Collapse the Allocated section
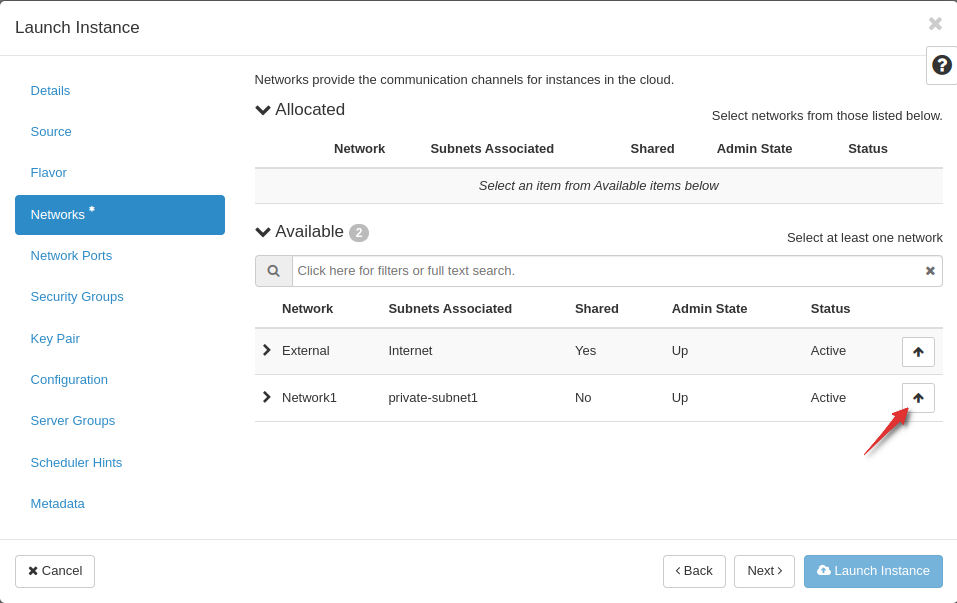The width and height of the screenshot is (957, 603). (x=263, y=110)
